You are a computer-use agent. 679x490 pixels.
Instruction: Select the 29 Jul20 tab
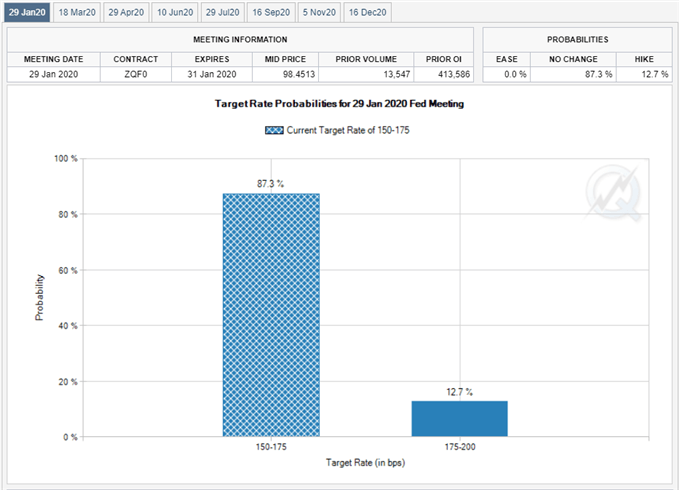(223, 12)
